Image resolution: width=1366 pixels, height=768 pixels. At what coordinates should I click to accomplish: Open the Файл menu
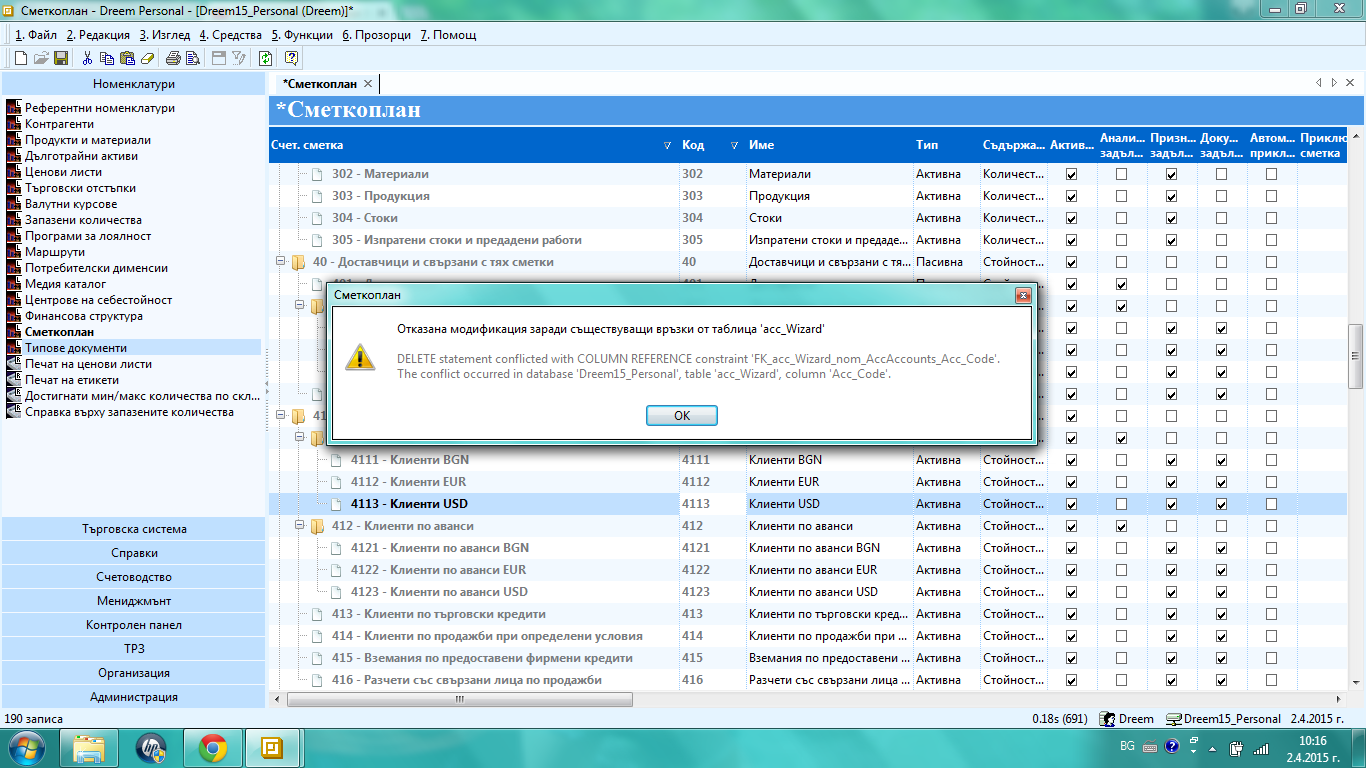36,35
